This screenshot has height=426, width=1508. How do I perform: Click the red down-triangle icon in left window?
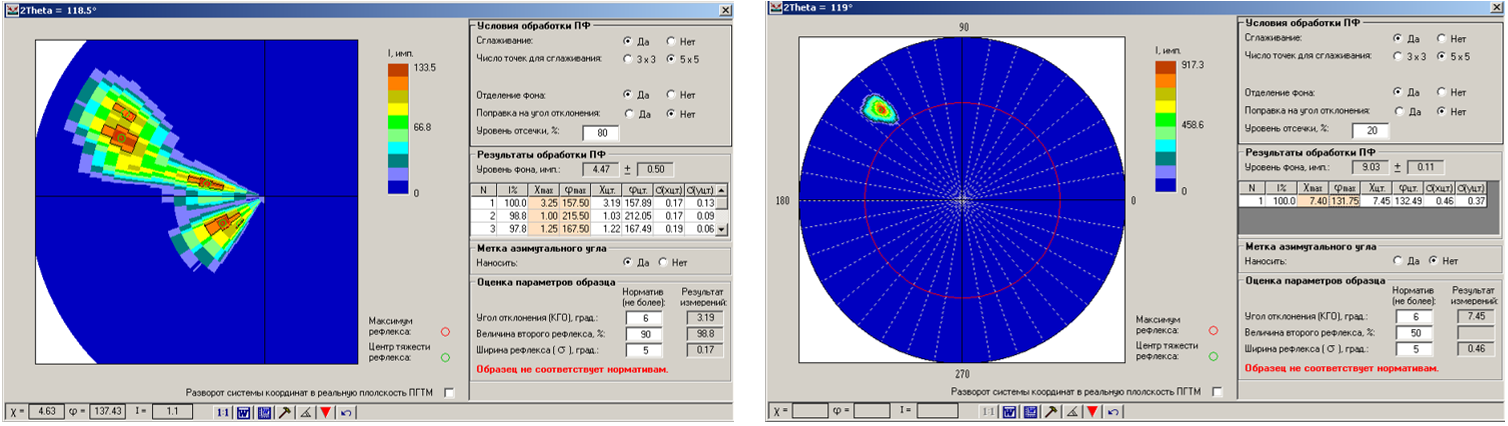tap(325, 411)
